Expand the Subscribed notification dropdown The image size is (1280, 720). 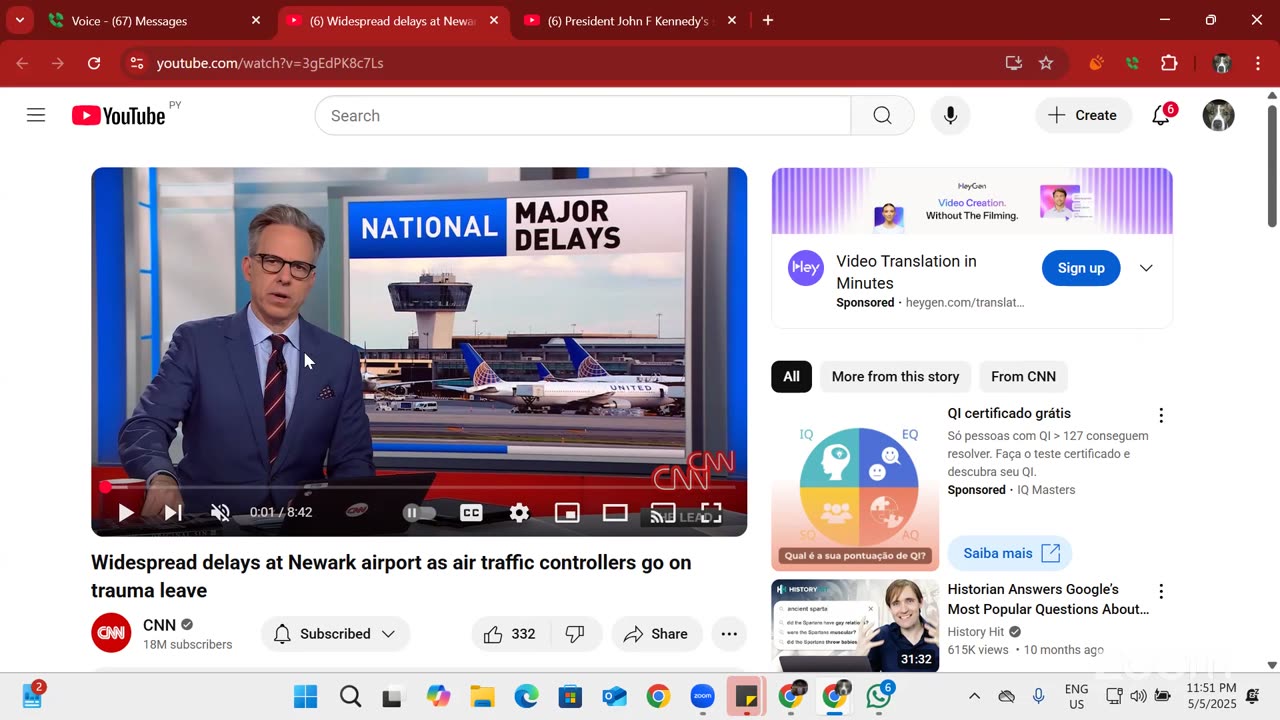coord(335,634)
